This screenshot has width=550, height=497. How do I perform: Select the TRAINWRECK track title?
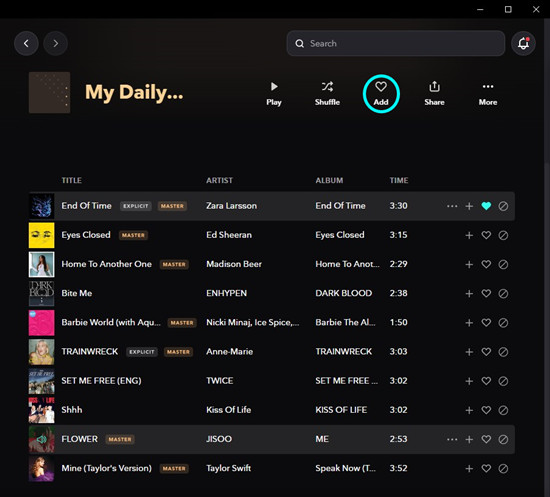90,351
